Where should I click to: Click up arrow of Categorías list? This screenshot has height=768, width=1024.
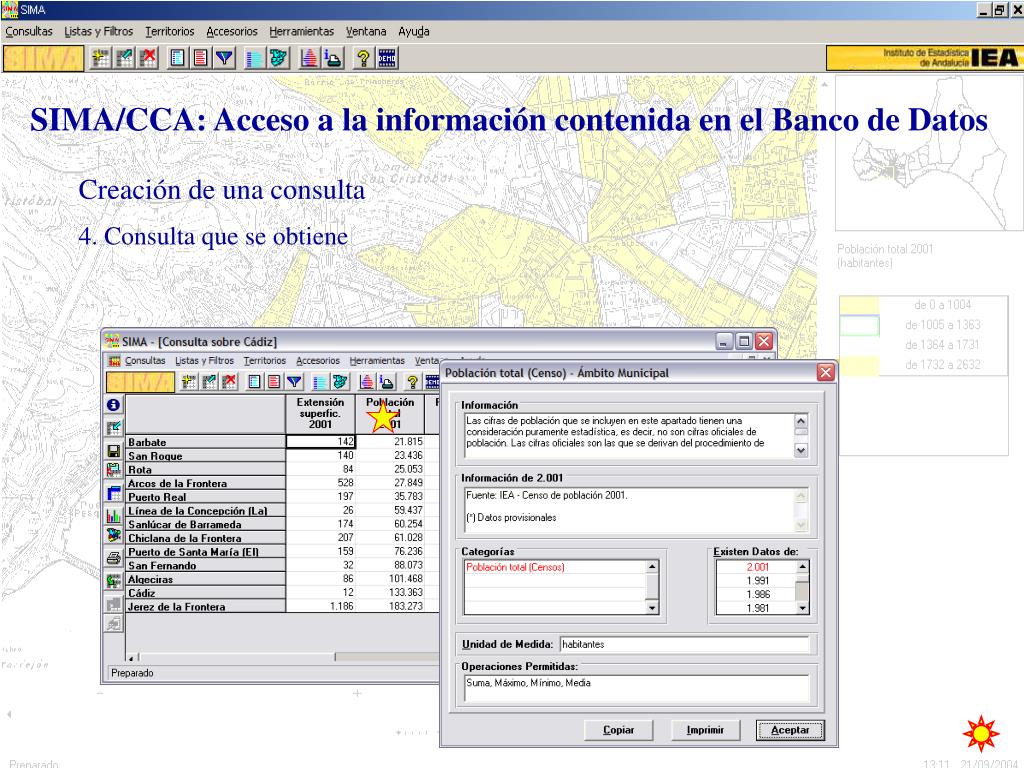click(x=652, y=567)
